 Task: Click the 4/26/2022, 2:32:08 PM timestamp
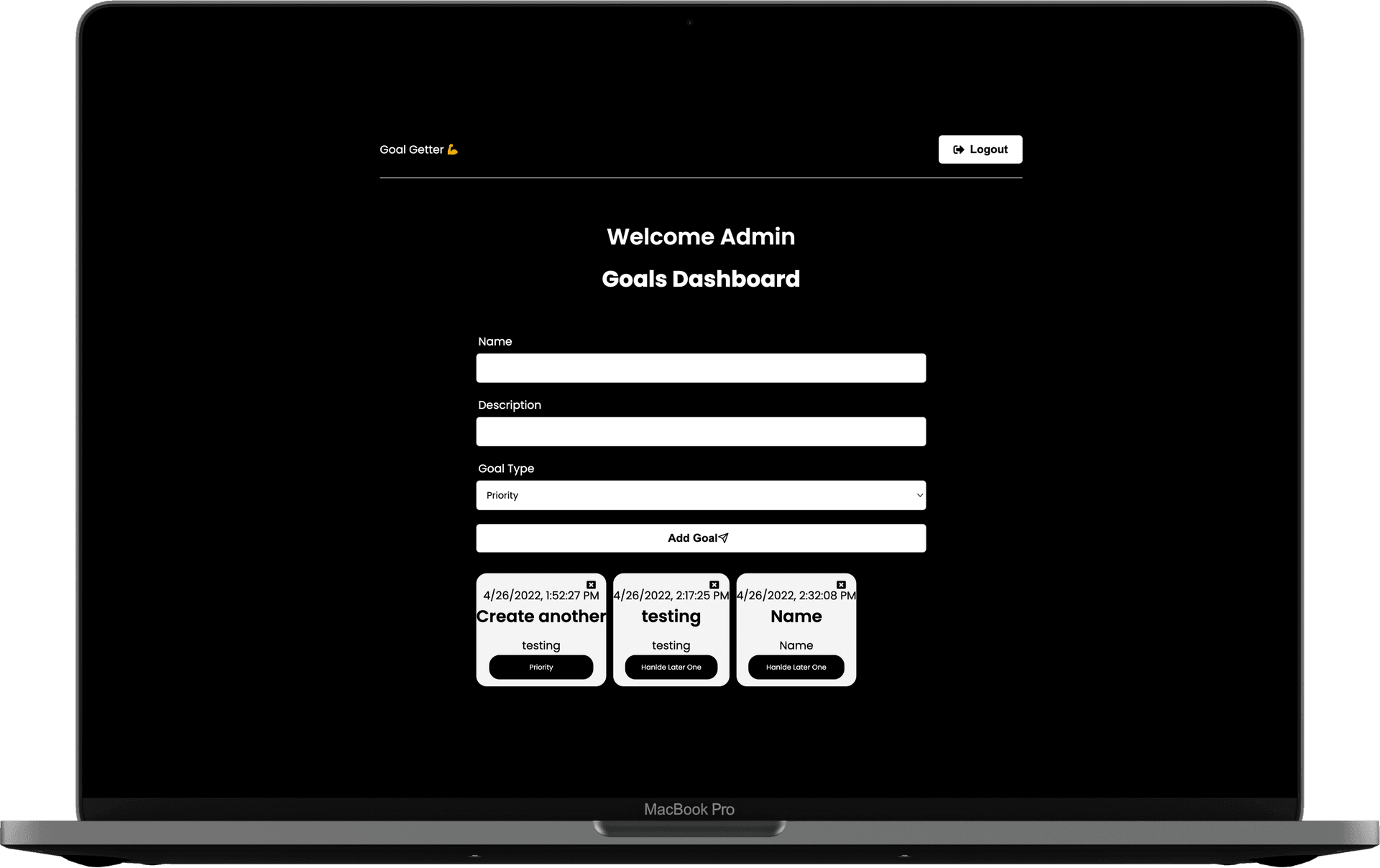tap(796, 596)
